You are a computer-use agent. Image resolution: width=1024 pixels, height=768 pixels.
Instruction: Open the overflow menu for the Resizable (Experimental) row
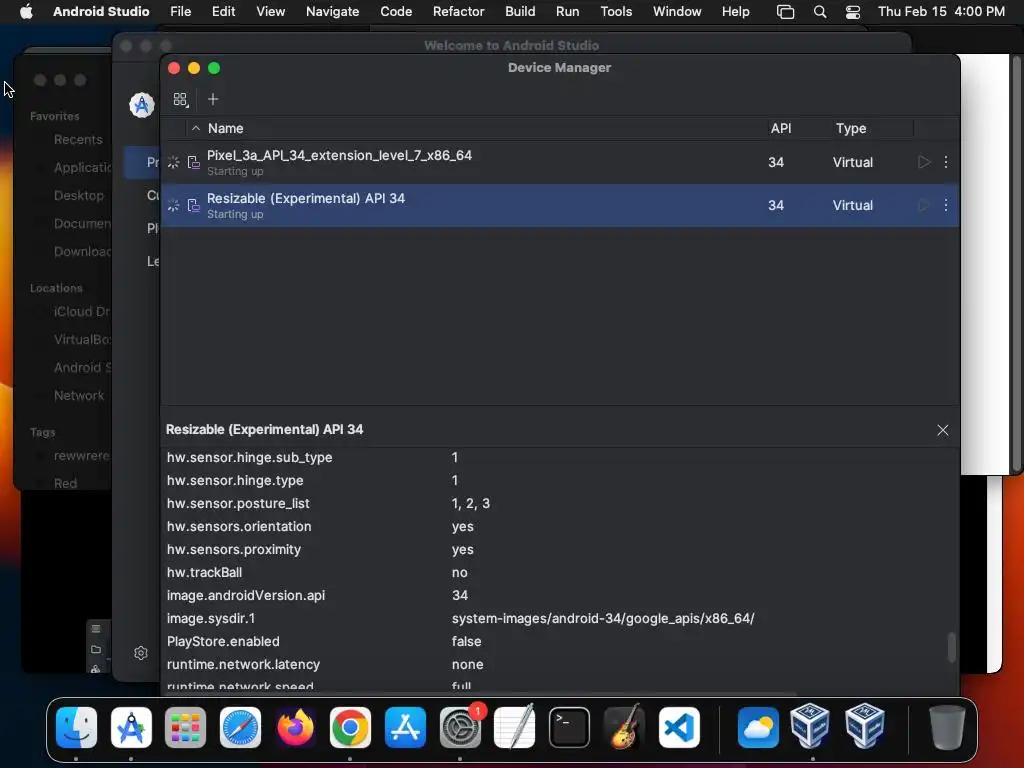pyautogui.click(x=946, y=205)
